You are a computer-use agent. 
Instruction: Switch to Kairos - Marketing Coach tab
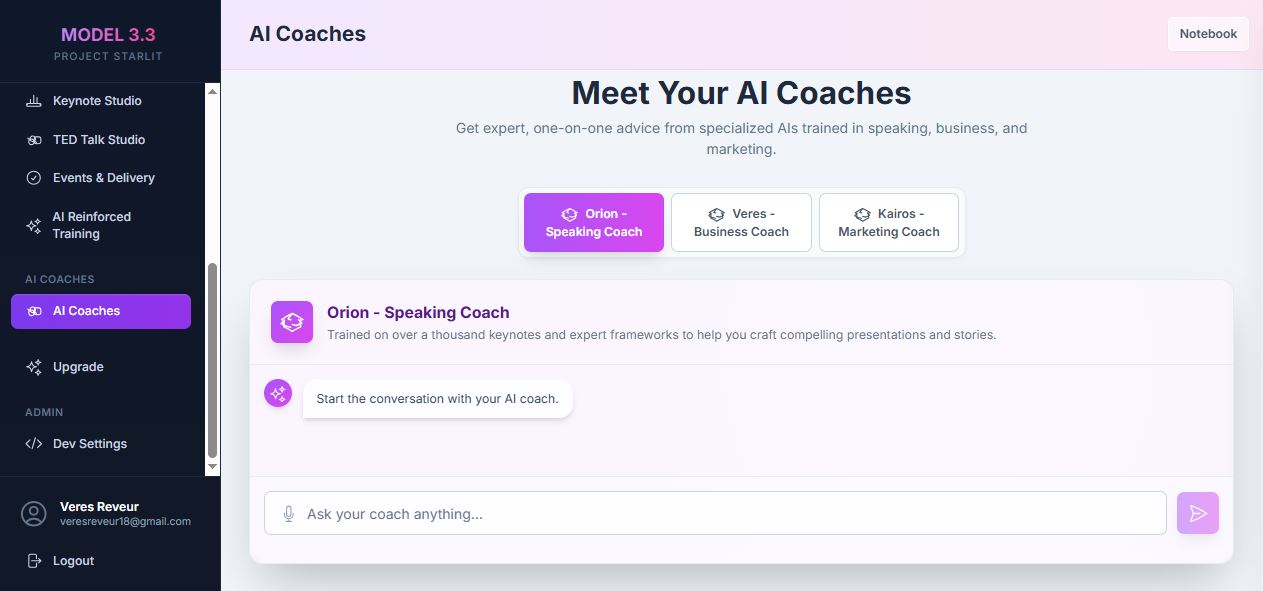click(888, 222)
